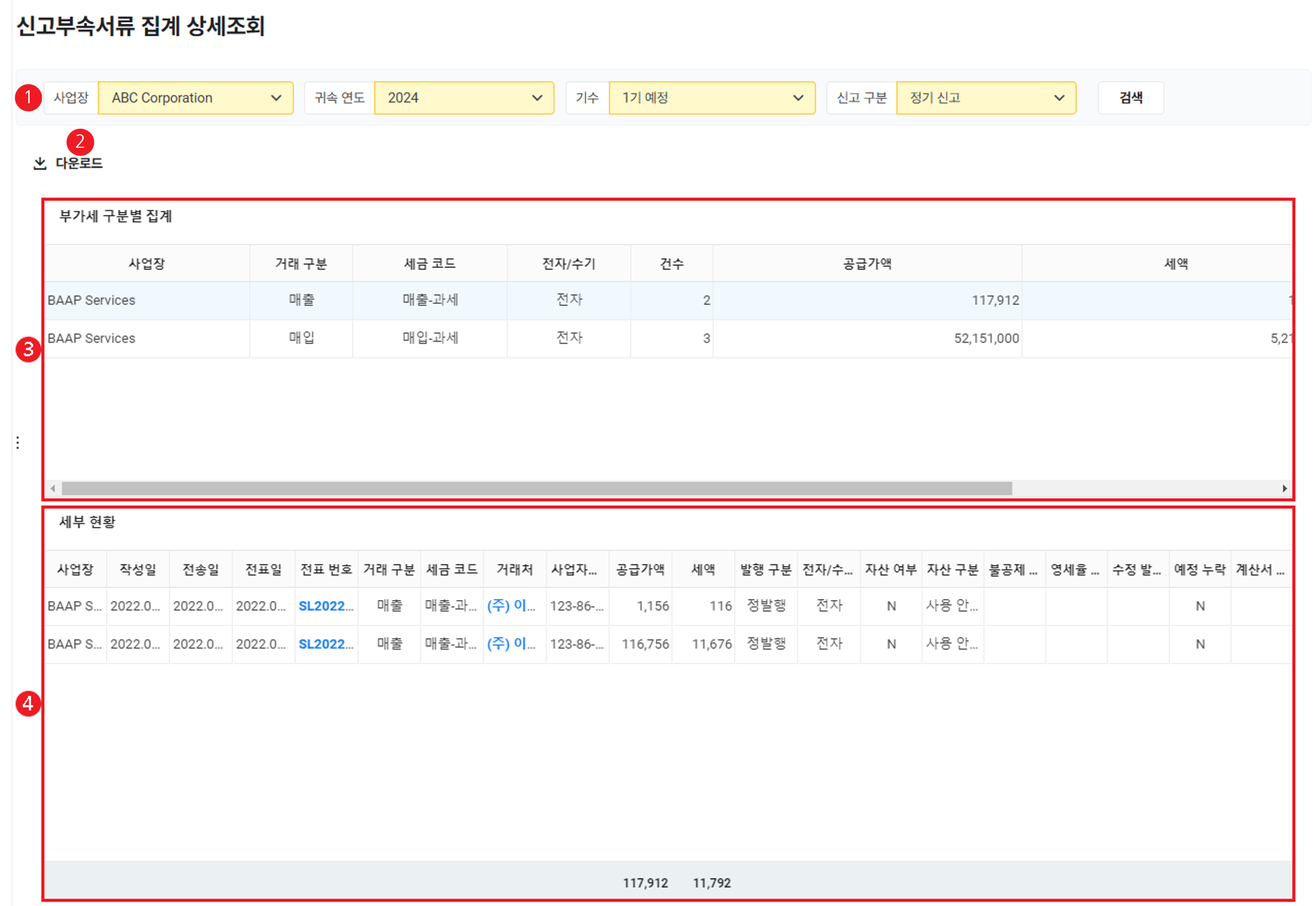Click the vertical three-dot handle on left edge
Screen dimensions: 1316x906
(18, 443)
